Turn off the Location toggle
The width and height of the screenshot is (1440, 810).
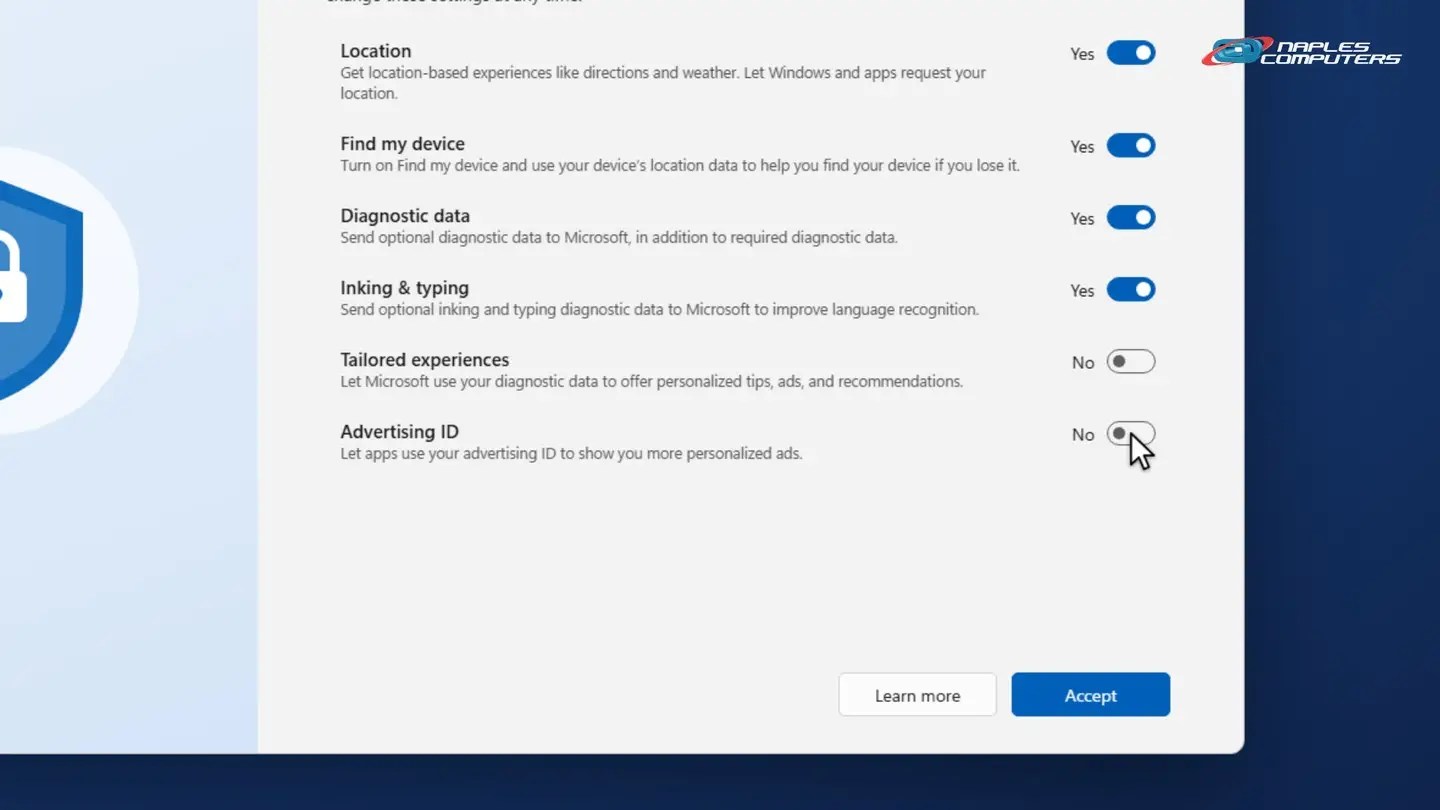[1131, 53]
